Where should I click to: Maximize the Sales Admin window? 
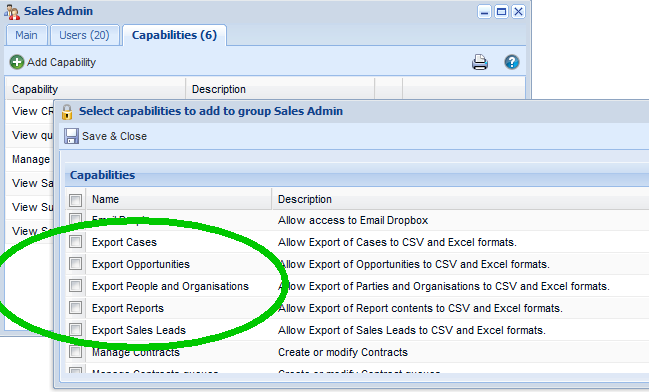pos(501,12)
